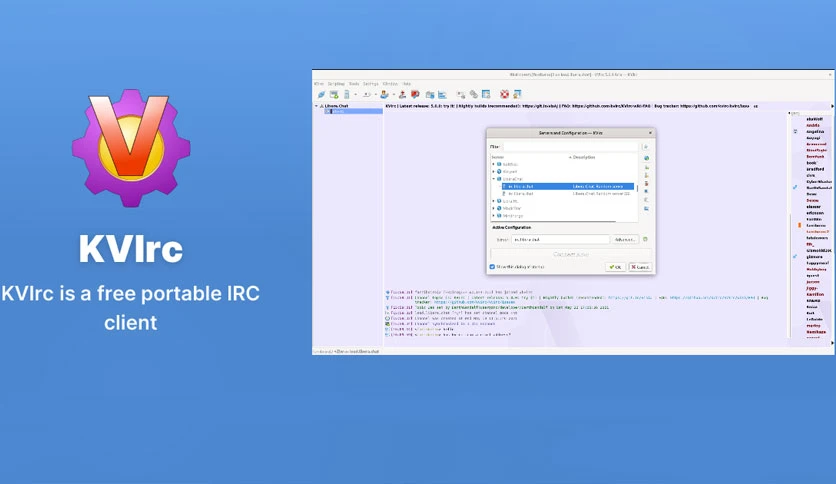This screenshot has width=836, height=484.
Task: Toggle the show dialog at startup checkbox
Action: point(492,267)
